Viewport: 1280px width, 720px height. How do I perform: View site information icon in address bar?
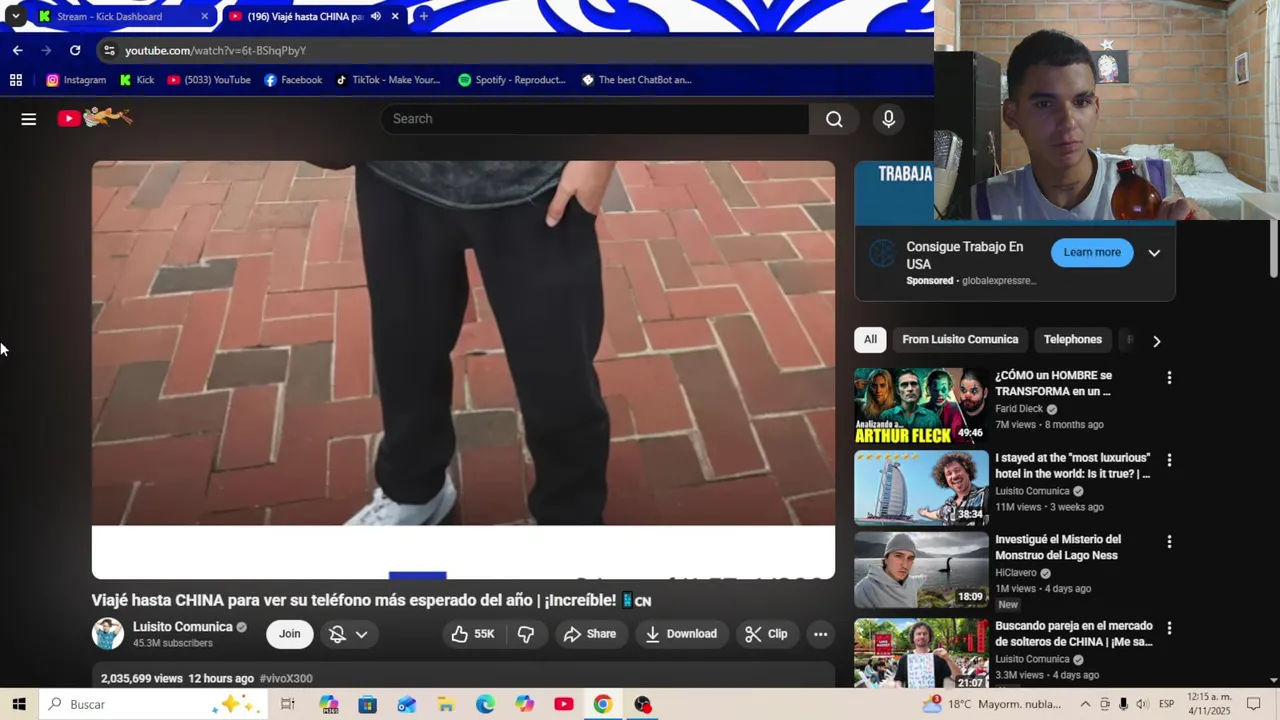(110, 50)
